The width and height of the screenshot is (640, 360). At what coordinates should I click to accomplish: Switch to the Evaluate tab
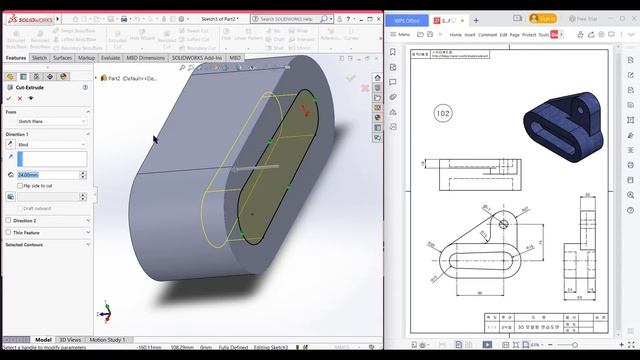tap(111, 58)
